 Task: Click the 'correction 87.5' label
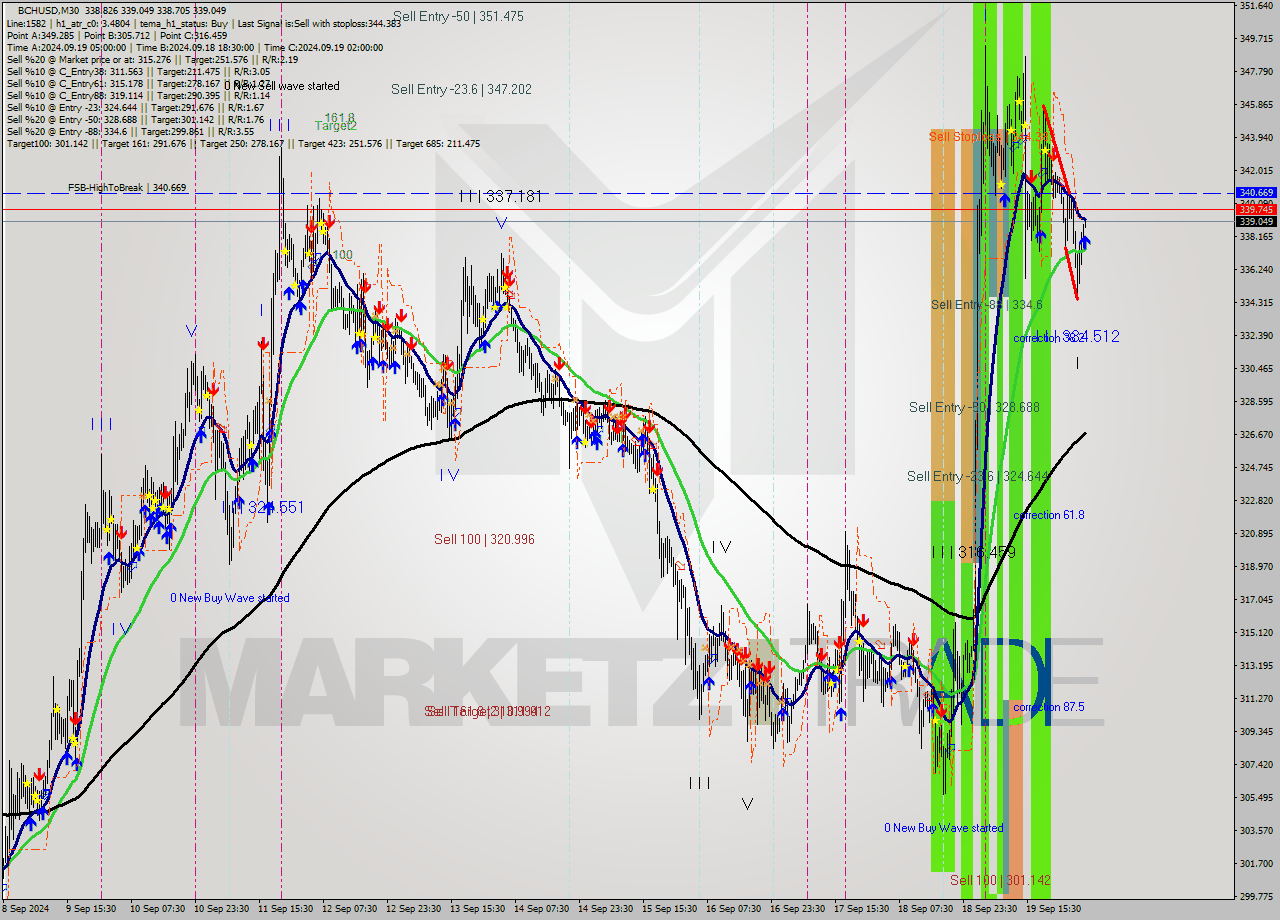click(1049, 707)
